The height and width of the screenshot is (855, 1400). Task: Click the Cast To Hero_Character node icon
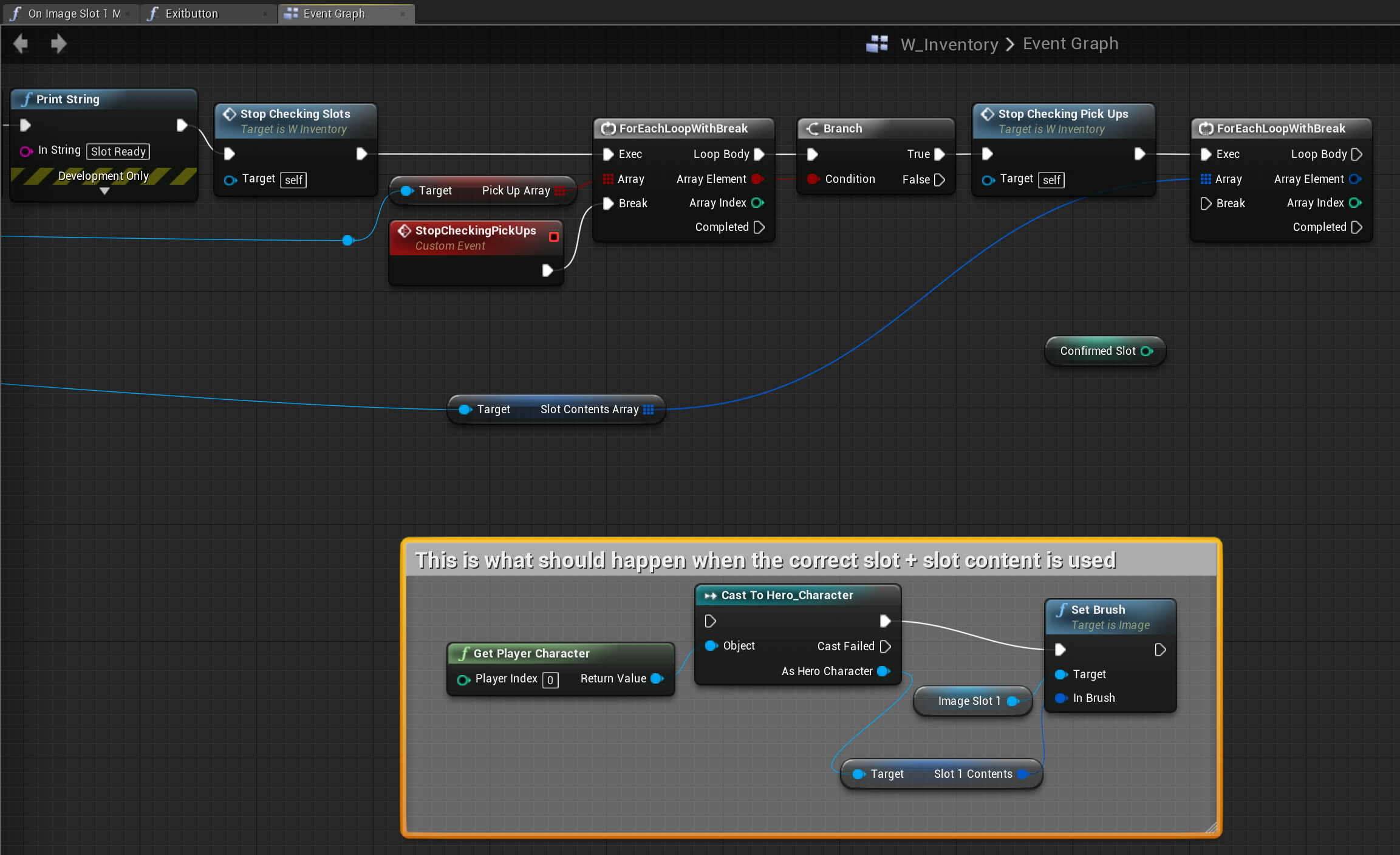(709, 596)
